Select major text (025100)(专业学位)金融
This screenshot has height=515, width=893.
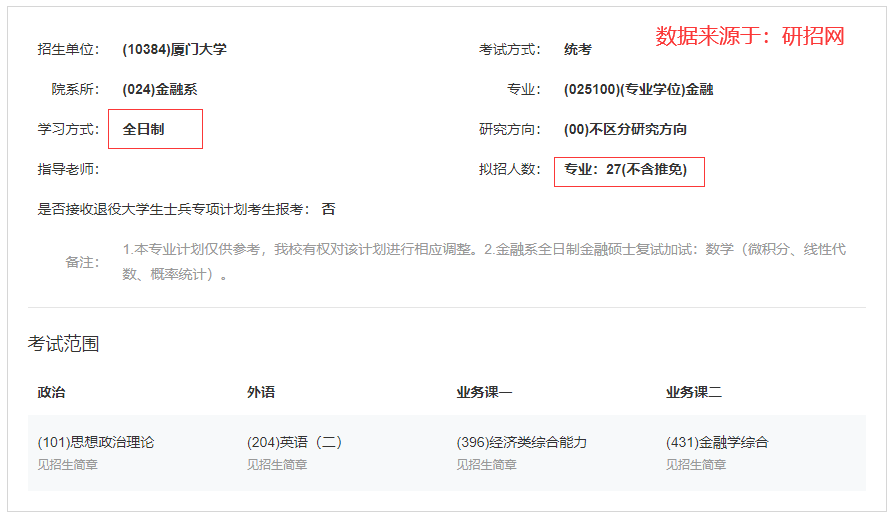point(638,89)
